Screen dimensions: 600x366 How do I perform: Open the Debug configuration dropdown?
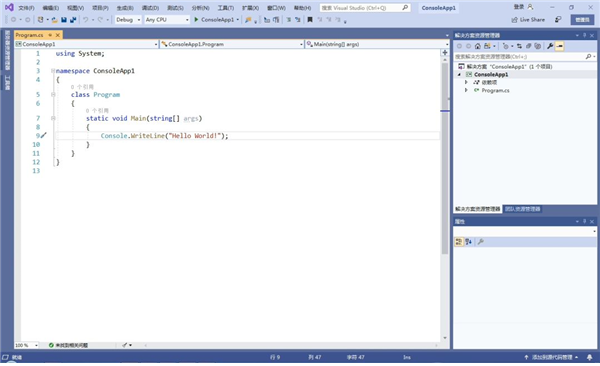point(128,20)
